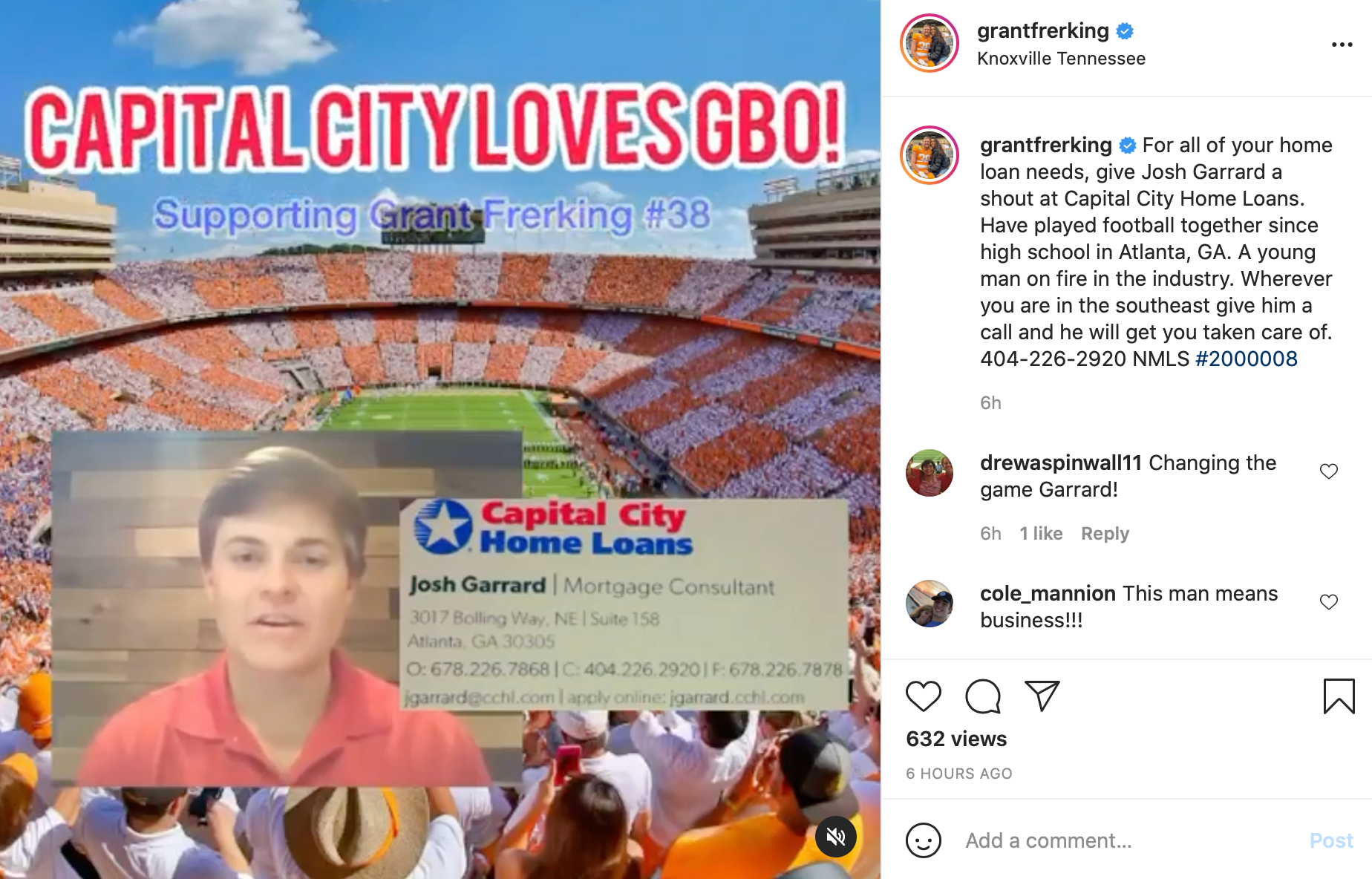Like drewaspinwall11's comment
1372x879 pixels.
(x=1329, y=471)
